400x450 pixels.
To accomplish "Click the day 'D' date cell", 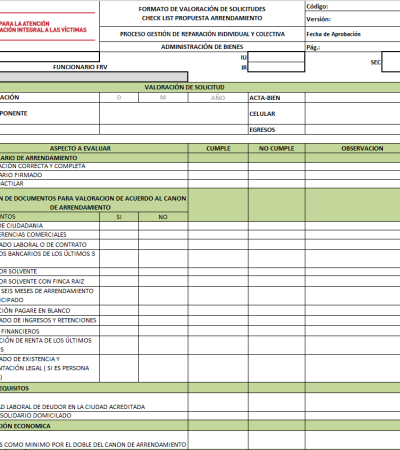I will [119, 97].
